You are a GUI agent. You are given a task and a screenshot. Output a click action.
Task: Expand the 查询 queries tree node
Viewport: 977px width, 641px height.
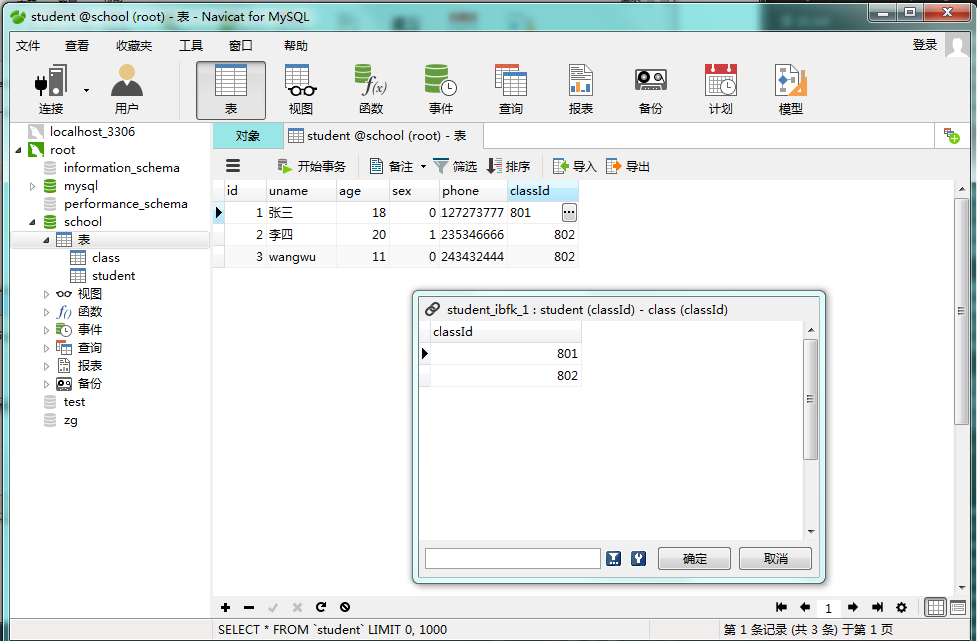pos(46,348)
